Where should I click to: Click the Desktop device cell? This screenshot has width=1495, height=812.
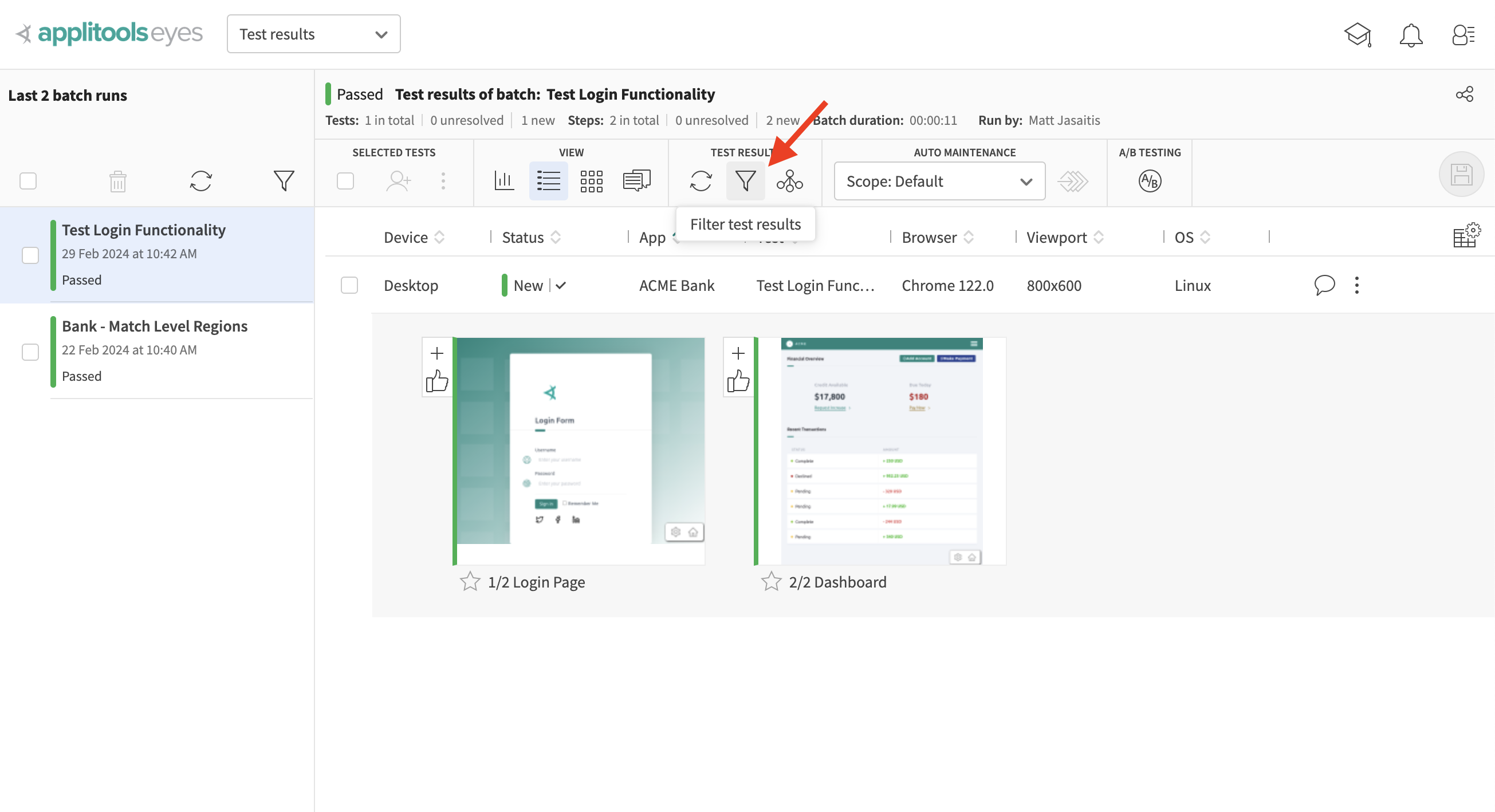[x=411, y=285]
